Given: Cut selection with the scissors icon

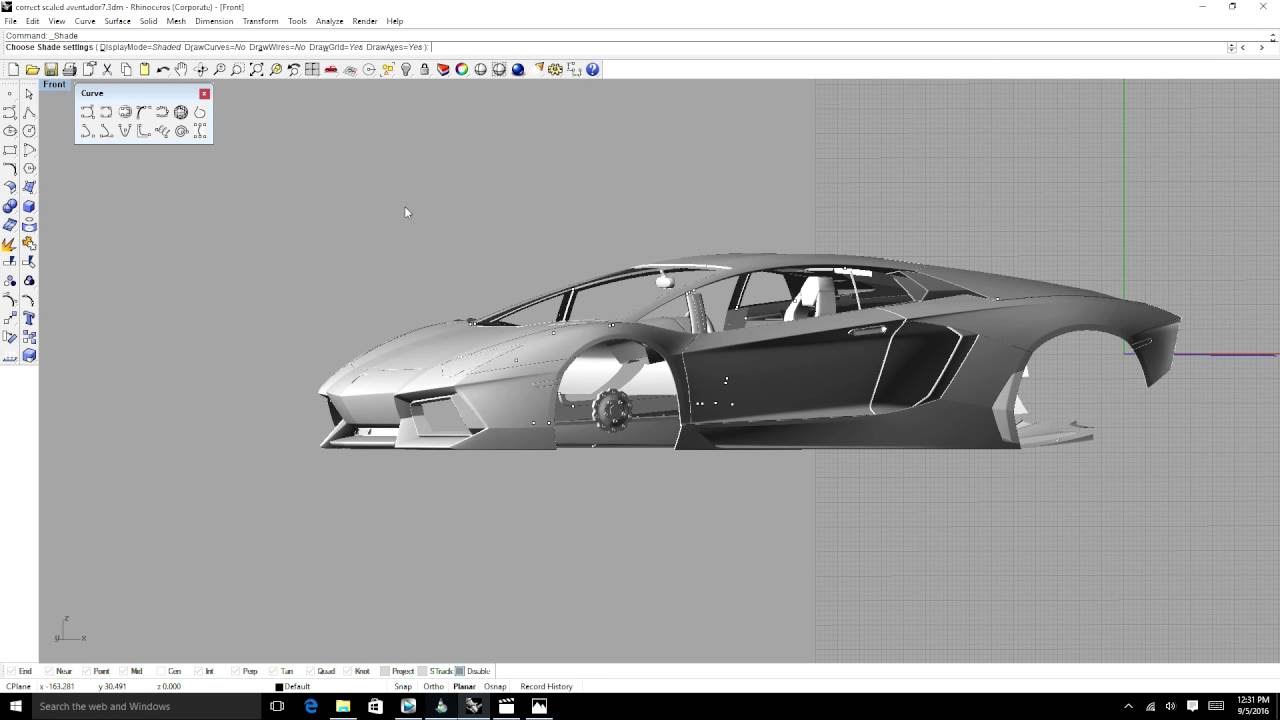Looking at the screenshot, I should [x=107, y=69].
